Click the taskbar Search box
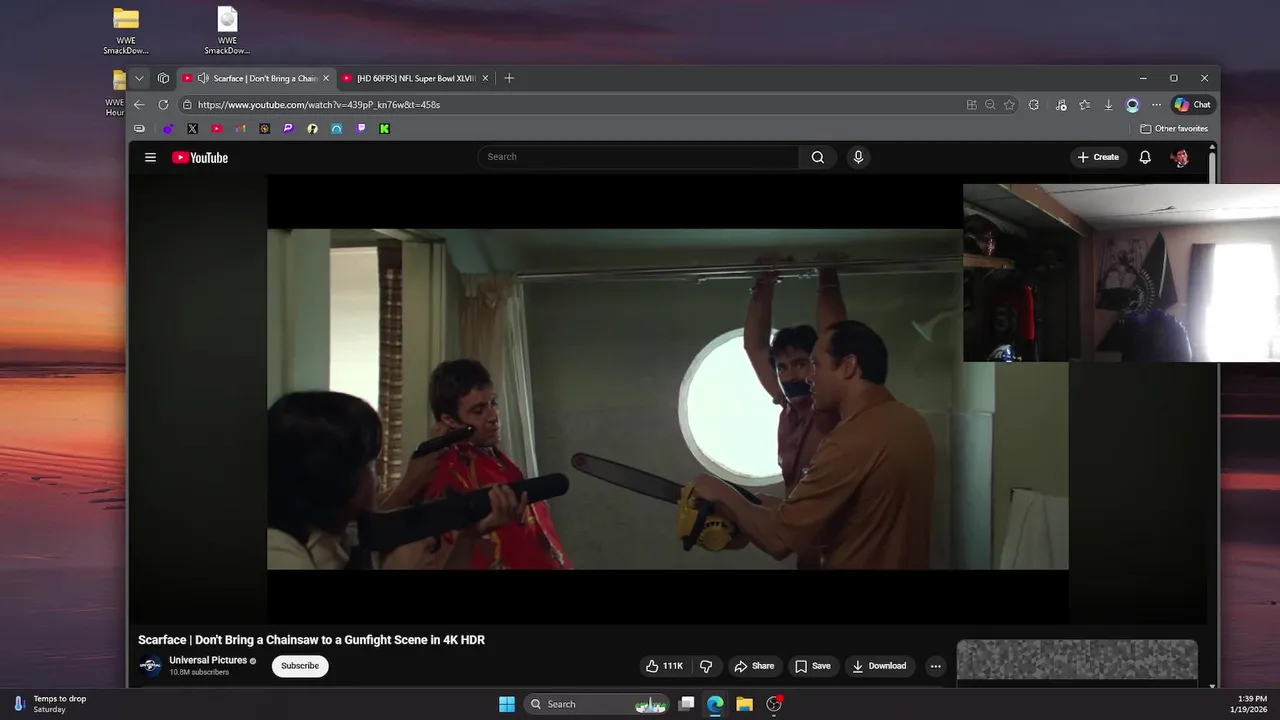Image resolution: width=1280 pixels, height=720 pixels. coord(597,704)
